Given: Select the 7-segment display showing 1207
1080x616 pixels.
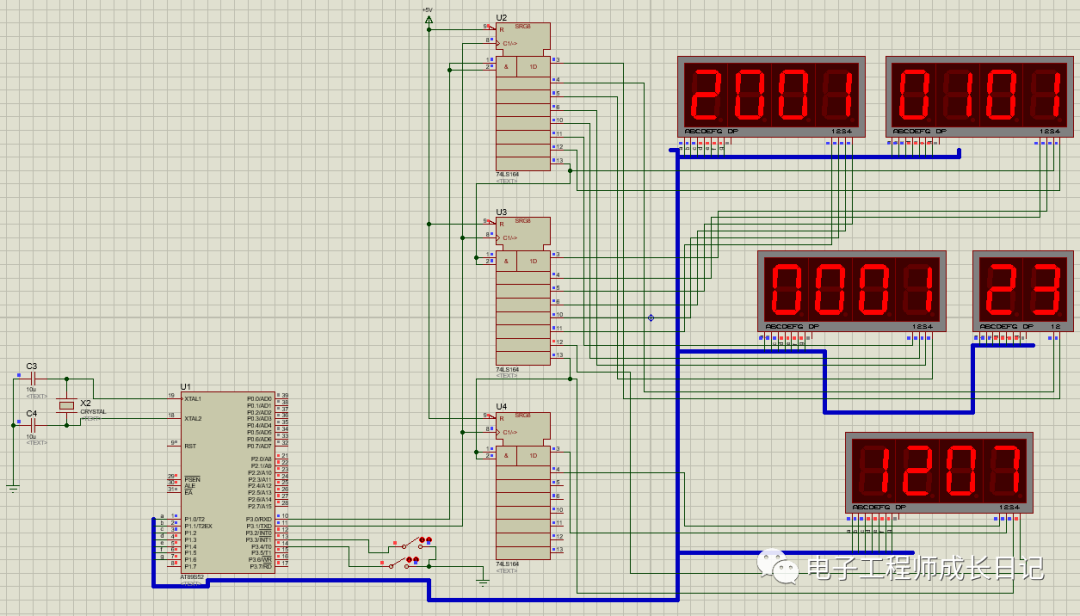Looking at the screenshot, I should 939,473.
